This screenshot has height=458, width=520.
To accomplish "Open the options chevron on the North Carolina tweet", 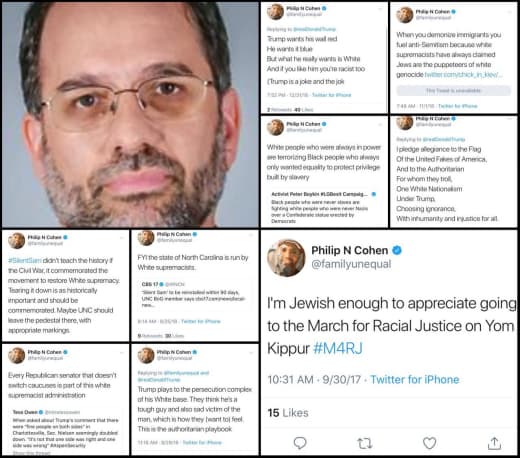I will [x=251, y=235].
